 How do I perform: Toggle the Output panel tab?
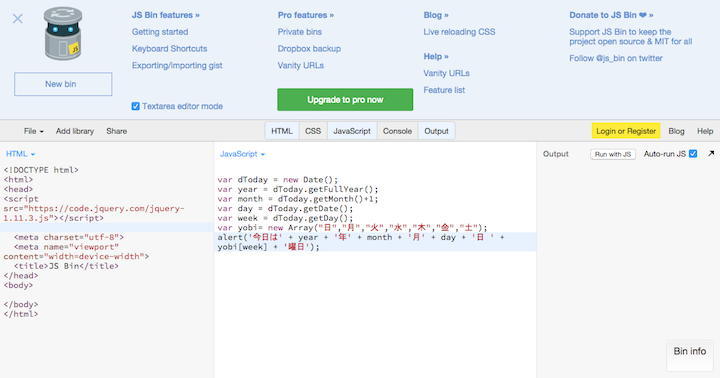coord(436,131)
